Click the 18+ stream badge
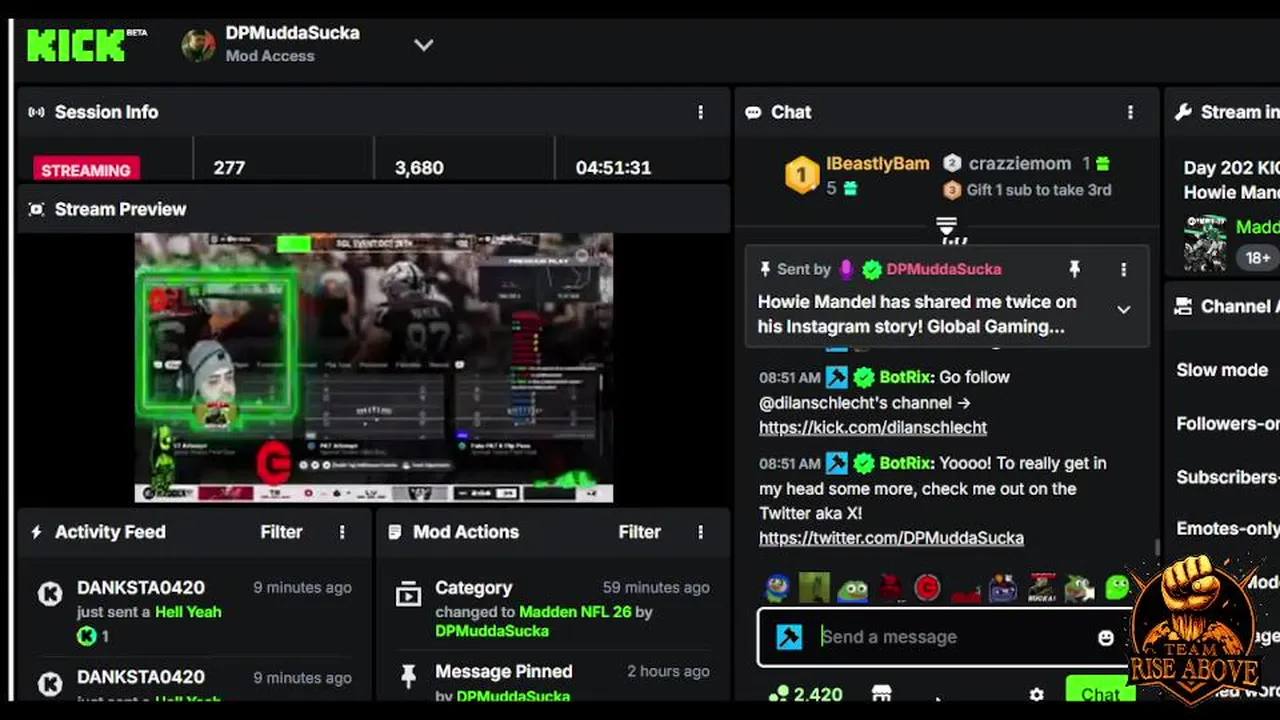This screenshot has width=1280, height=720. 1258,258
